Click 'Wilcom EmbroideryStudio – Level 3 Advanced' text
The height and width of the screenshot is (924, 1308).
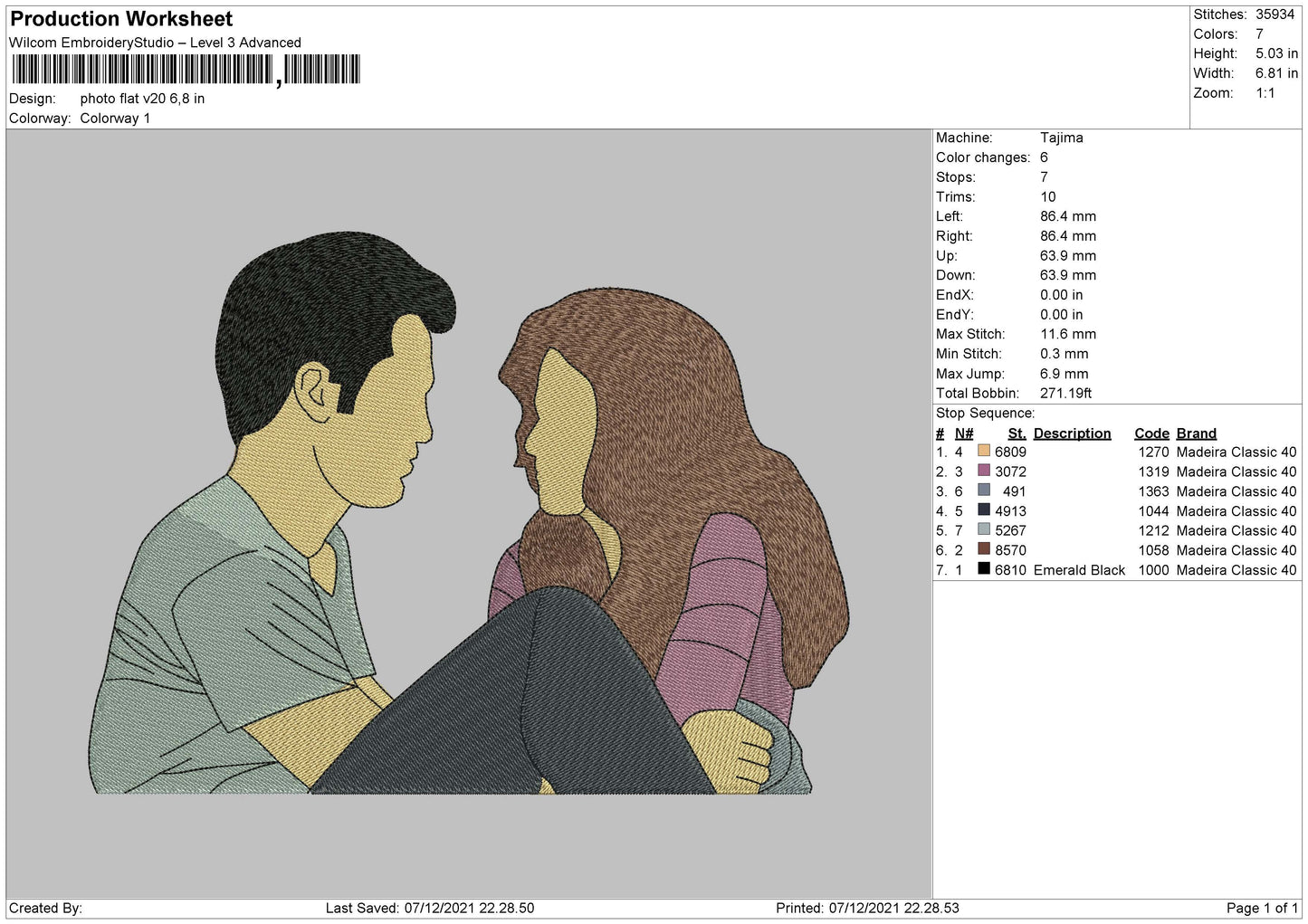(155, 43)
